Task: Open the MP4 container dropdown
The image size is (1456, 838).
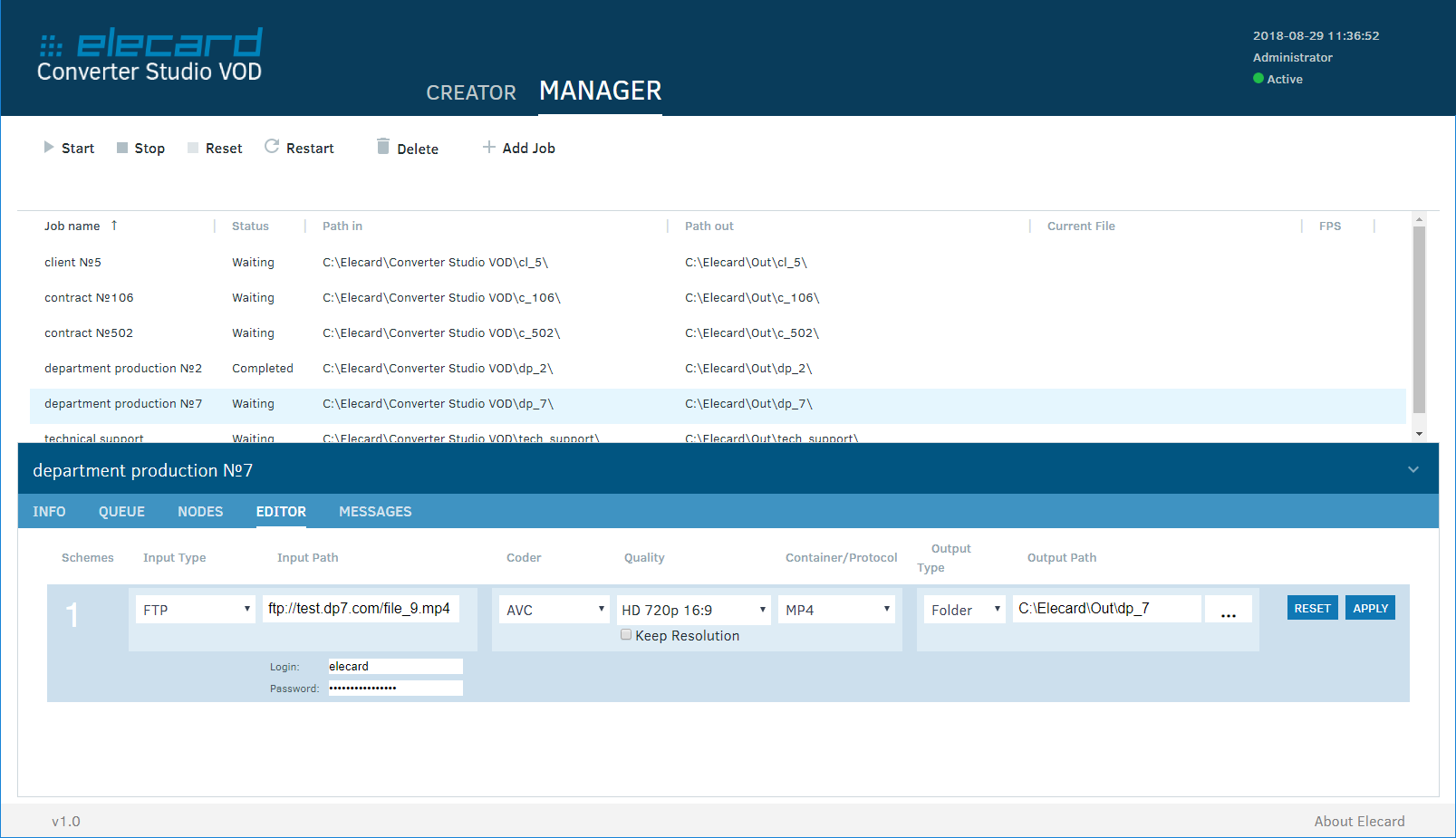Action: click(x=836, y=610)
